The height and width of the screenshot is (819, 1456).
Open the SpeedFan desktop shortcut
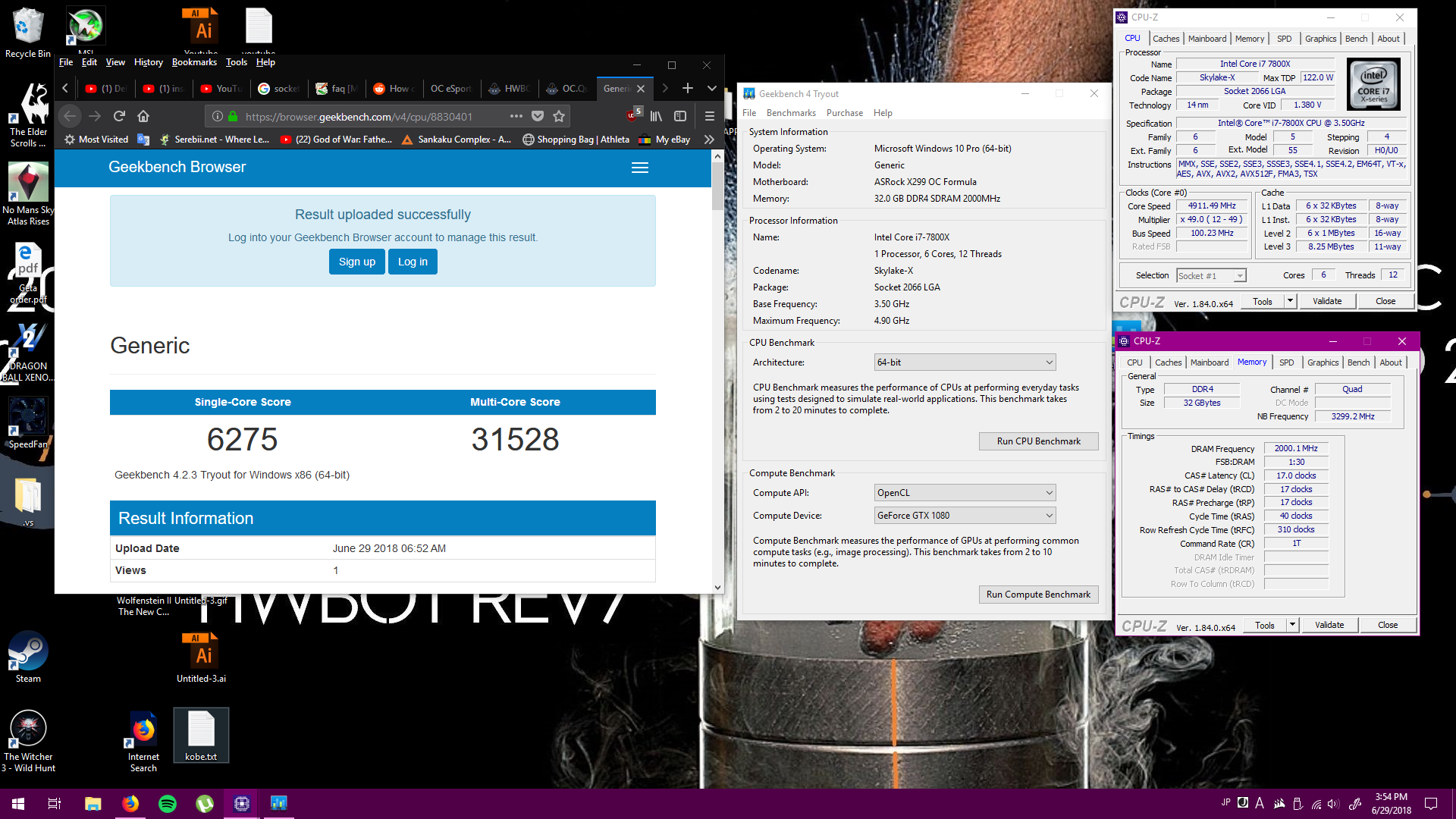(28, 422)
